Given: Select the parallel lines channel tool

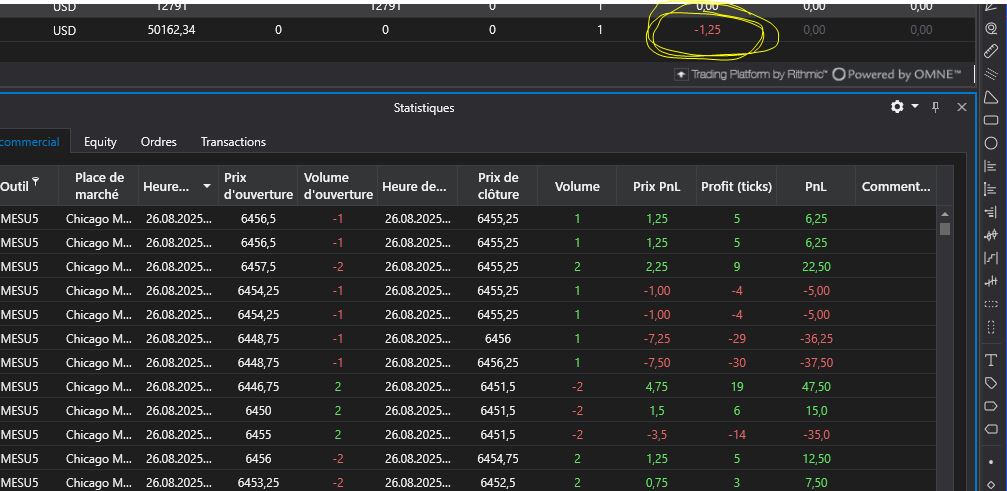Looking at the screenshot, I should (991, 74).
